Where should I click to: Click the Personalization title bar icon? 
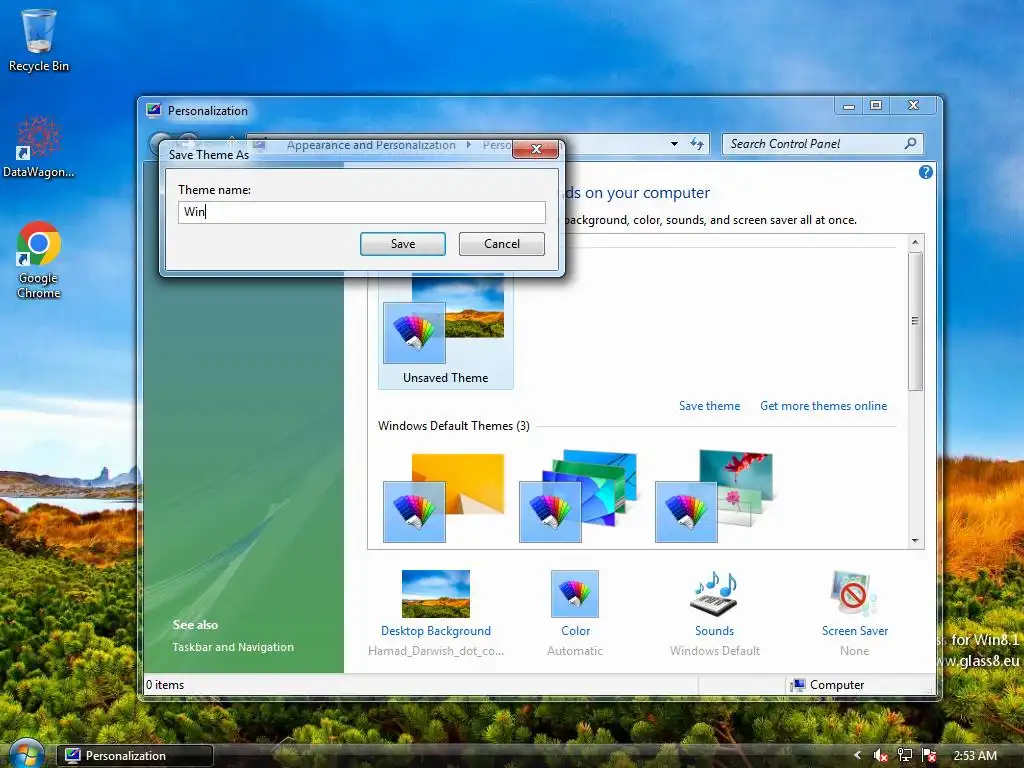click(153, 110)
